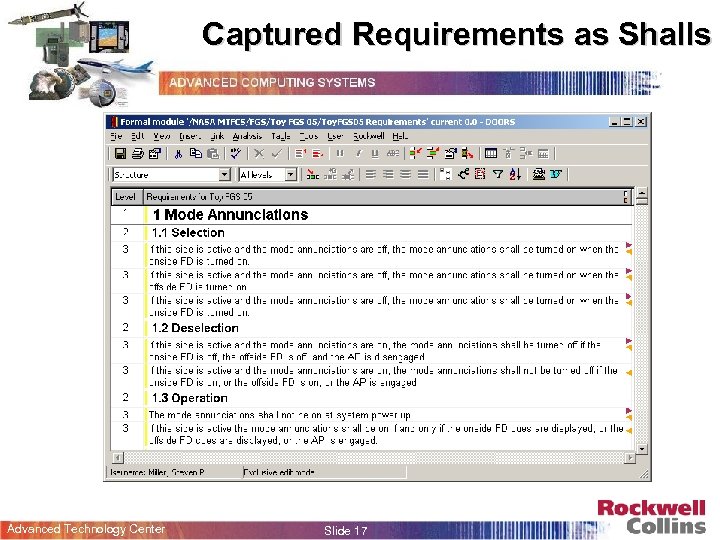Select heading 1.3 Operation
This screenshot has width=720, height=540.
tap(190, 398)
